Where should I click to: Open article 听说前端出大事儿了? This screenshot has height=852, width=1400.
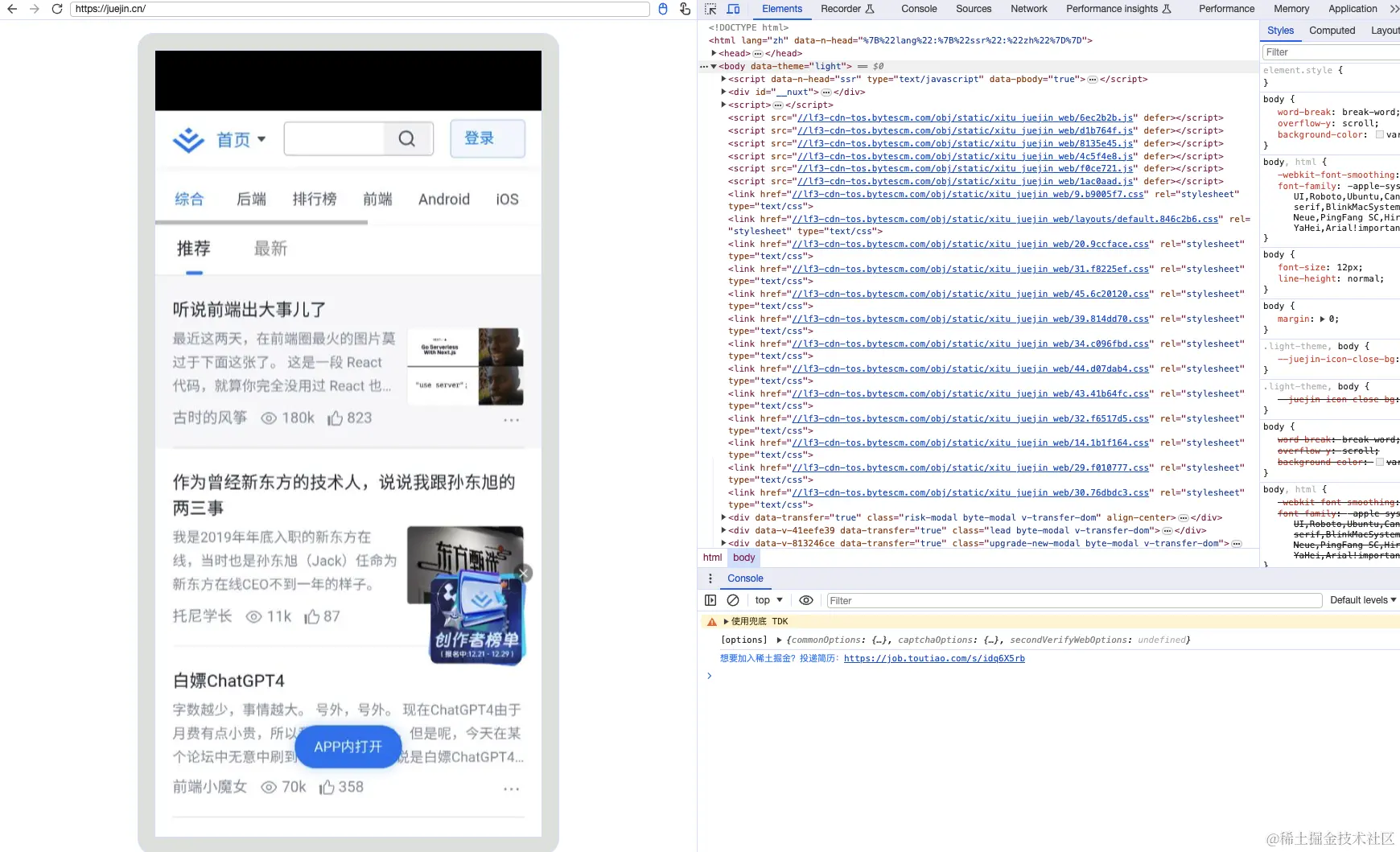point(249,310)
